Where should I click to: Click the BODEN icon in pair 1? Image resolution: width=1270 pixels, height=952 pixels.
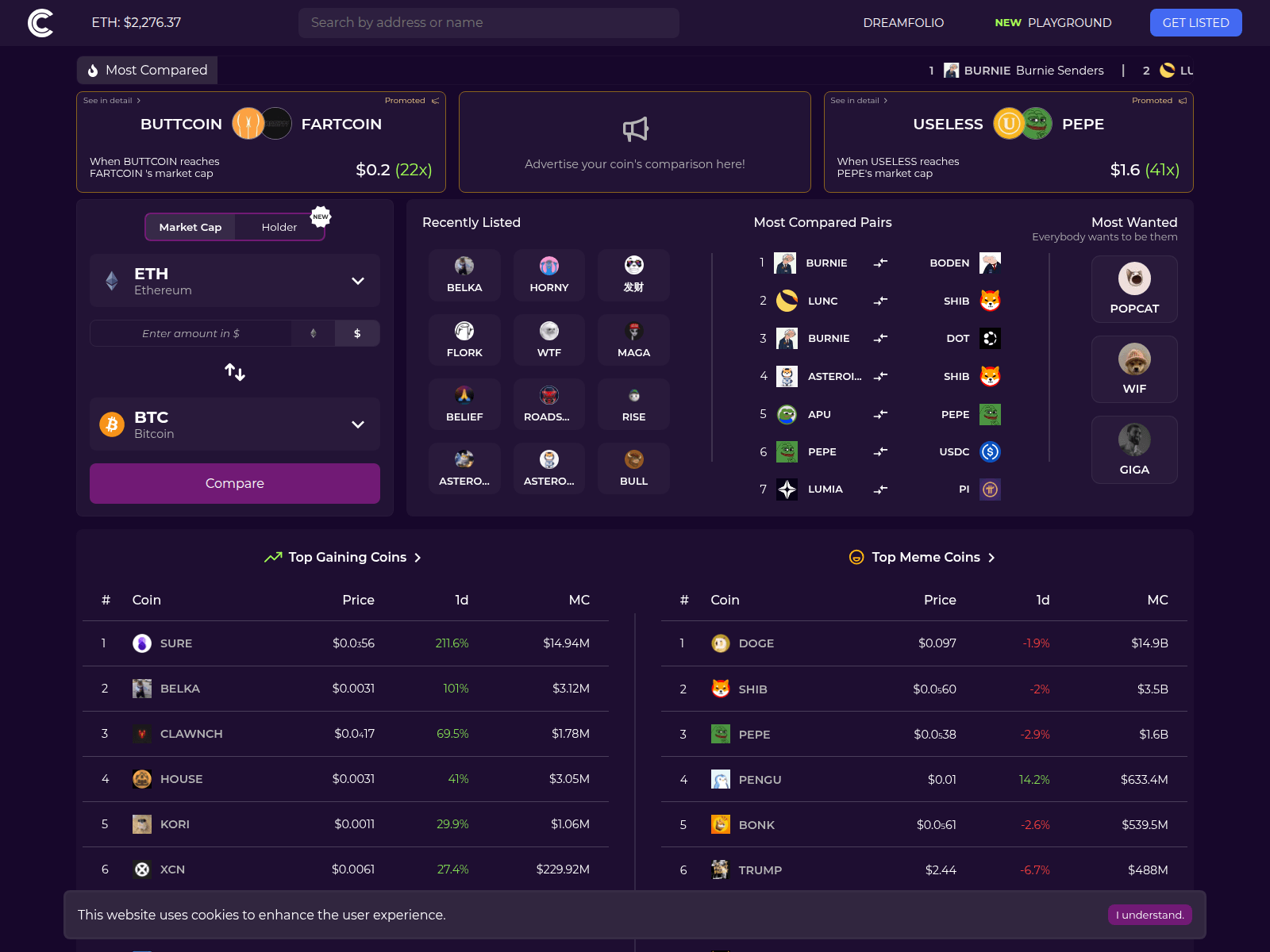990,263
